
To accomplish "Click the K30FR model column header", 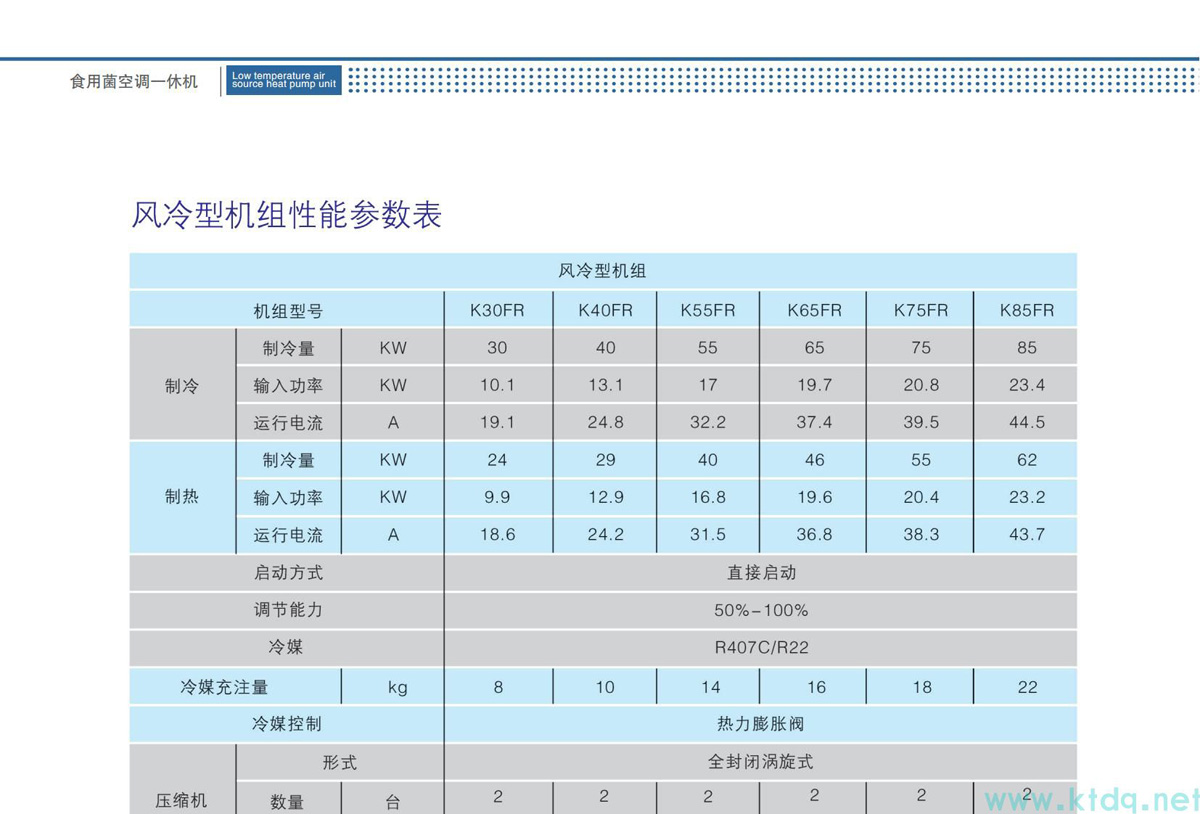I will (497, 310).
